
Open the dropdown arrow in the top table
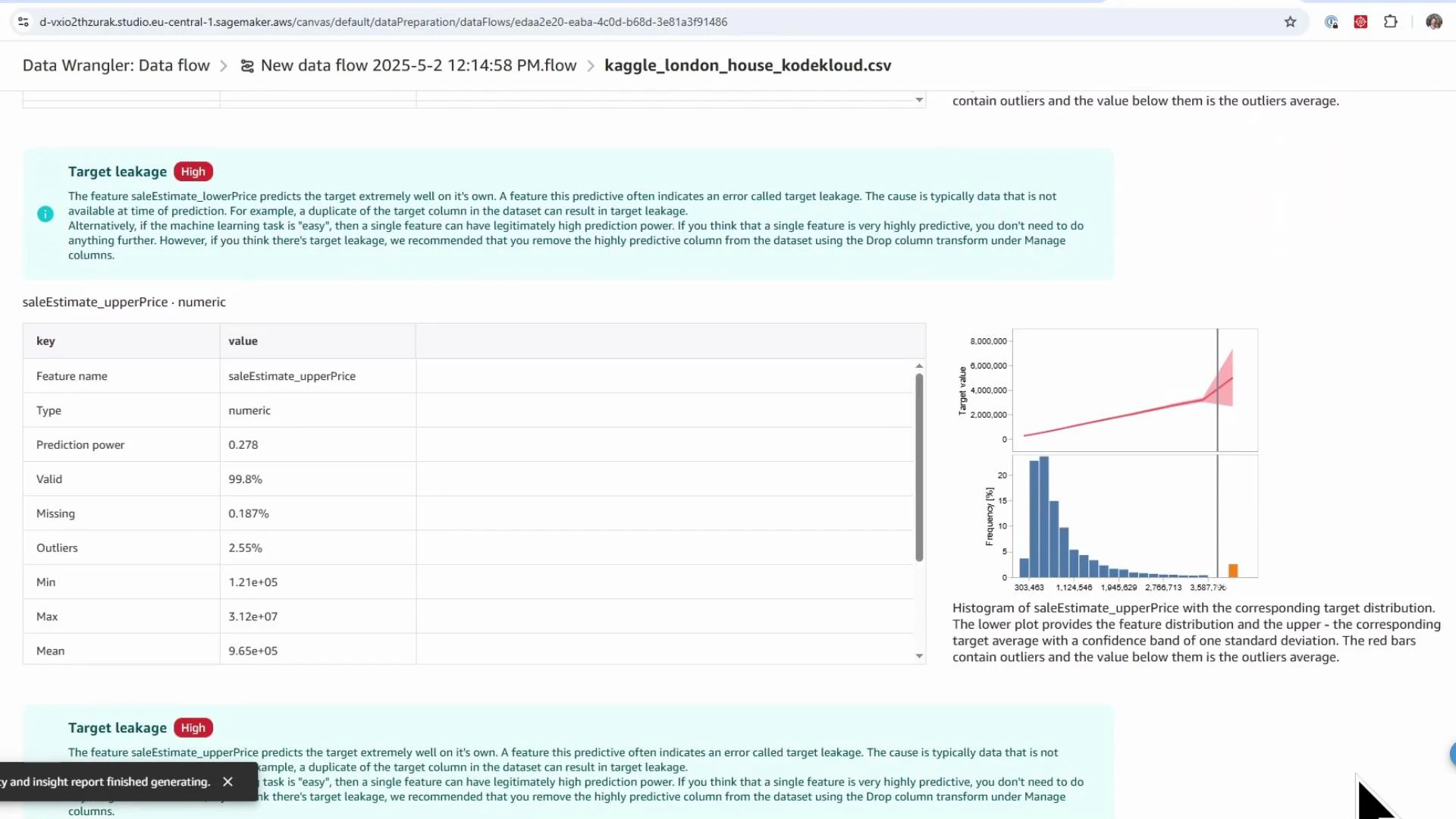[918, 99]
